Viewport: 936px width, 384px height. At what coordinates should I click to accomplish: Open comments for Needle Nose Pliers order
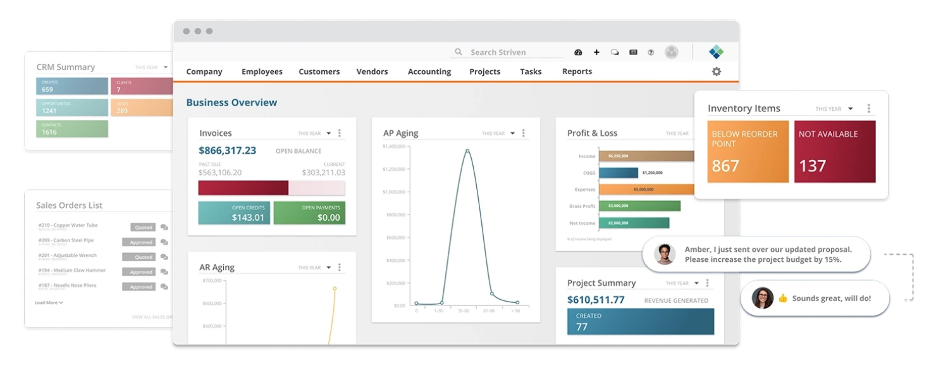point(164,287)
